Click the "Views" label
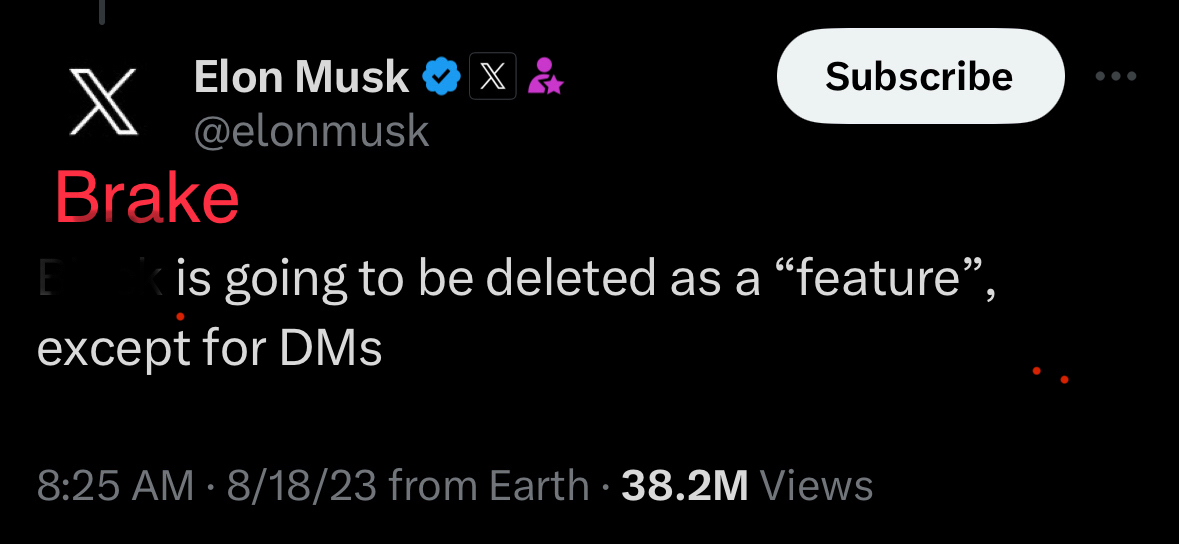Image resolution: width=1179 pixels, height=544 pixels. point(816,486)
